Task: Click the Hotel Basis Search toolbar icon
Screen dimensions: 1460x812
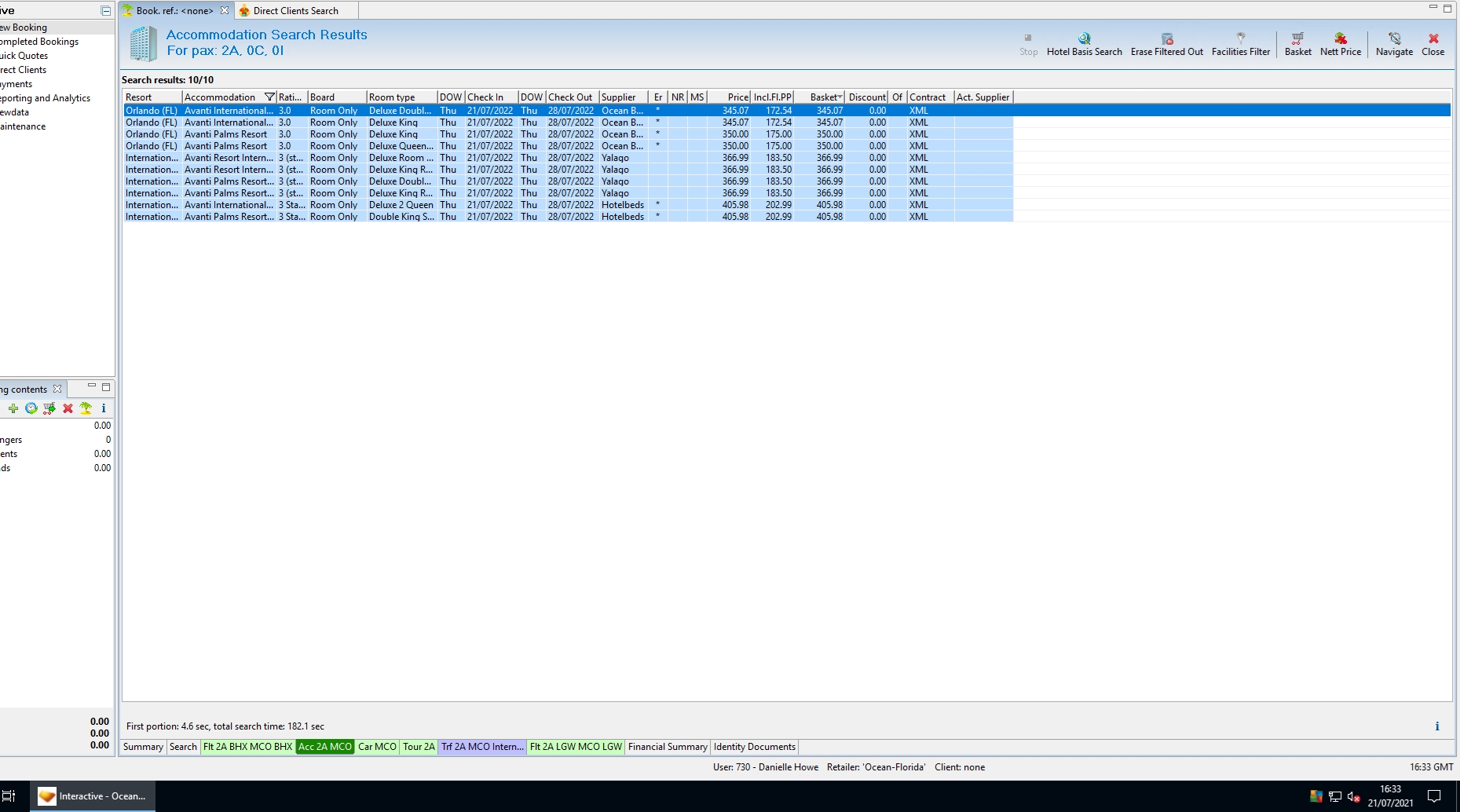Action: 1084,38
